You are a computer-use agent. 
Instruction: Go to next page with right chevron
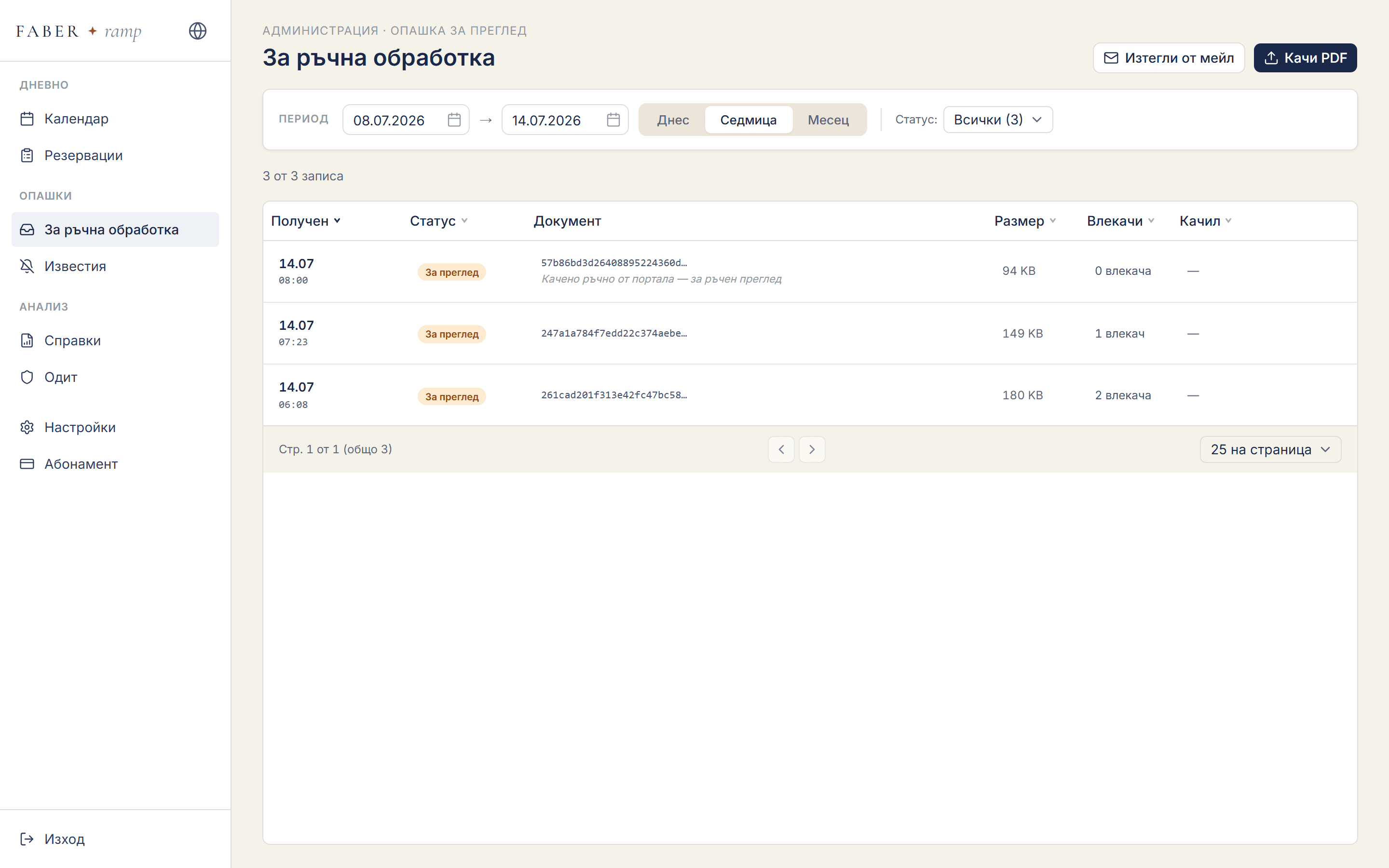click(812, 449)
